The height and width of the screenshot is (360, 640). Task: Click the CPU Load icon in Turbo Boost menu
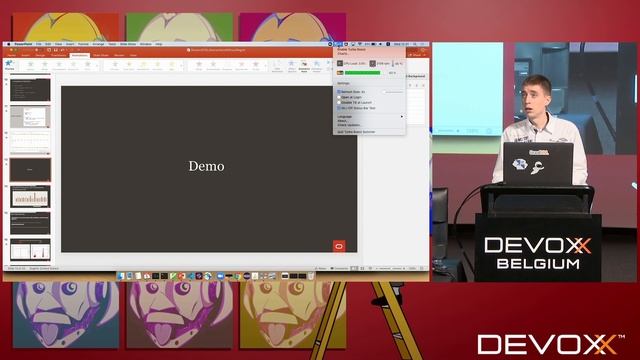coord(340,63)
